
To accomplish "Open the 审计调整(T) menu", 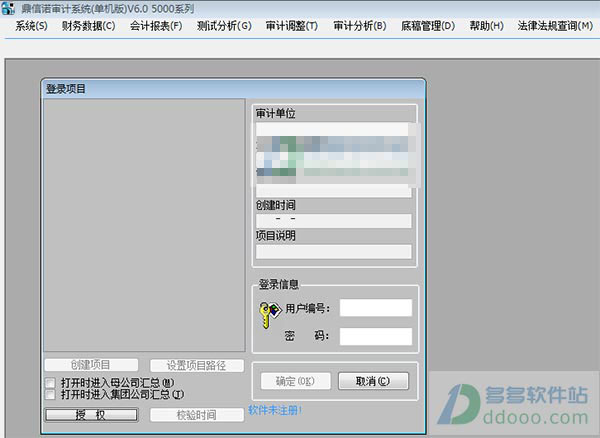I will point(292,26).
